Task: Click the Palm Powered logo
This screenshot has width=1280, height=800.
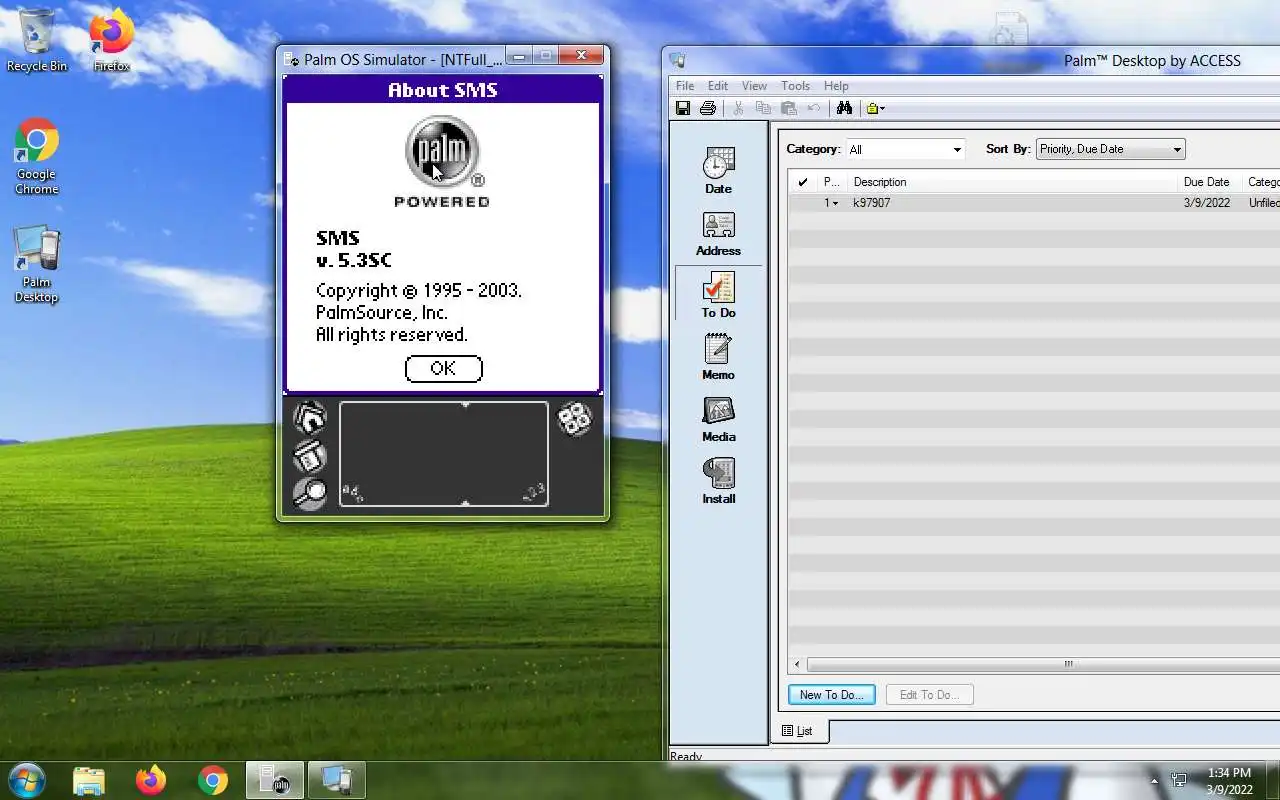Action: click(x=442, y=161)
